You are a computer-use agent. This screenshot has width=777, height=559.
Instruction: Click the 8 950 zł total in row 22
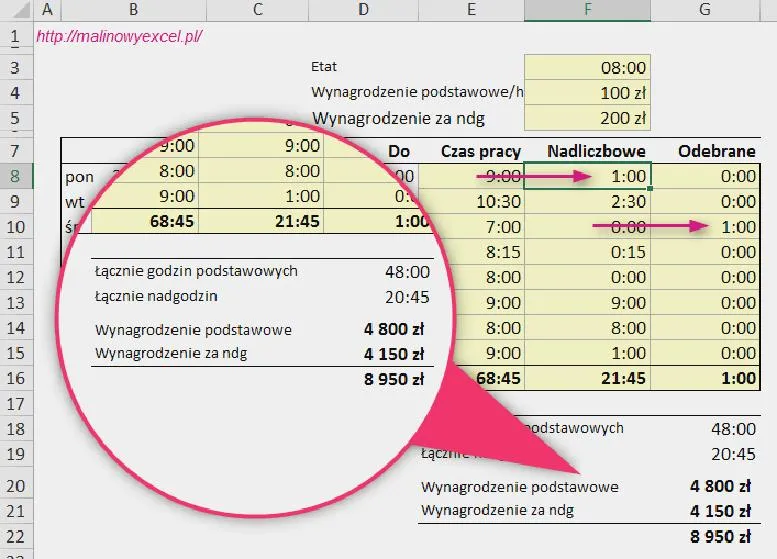coord(719,536)
